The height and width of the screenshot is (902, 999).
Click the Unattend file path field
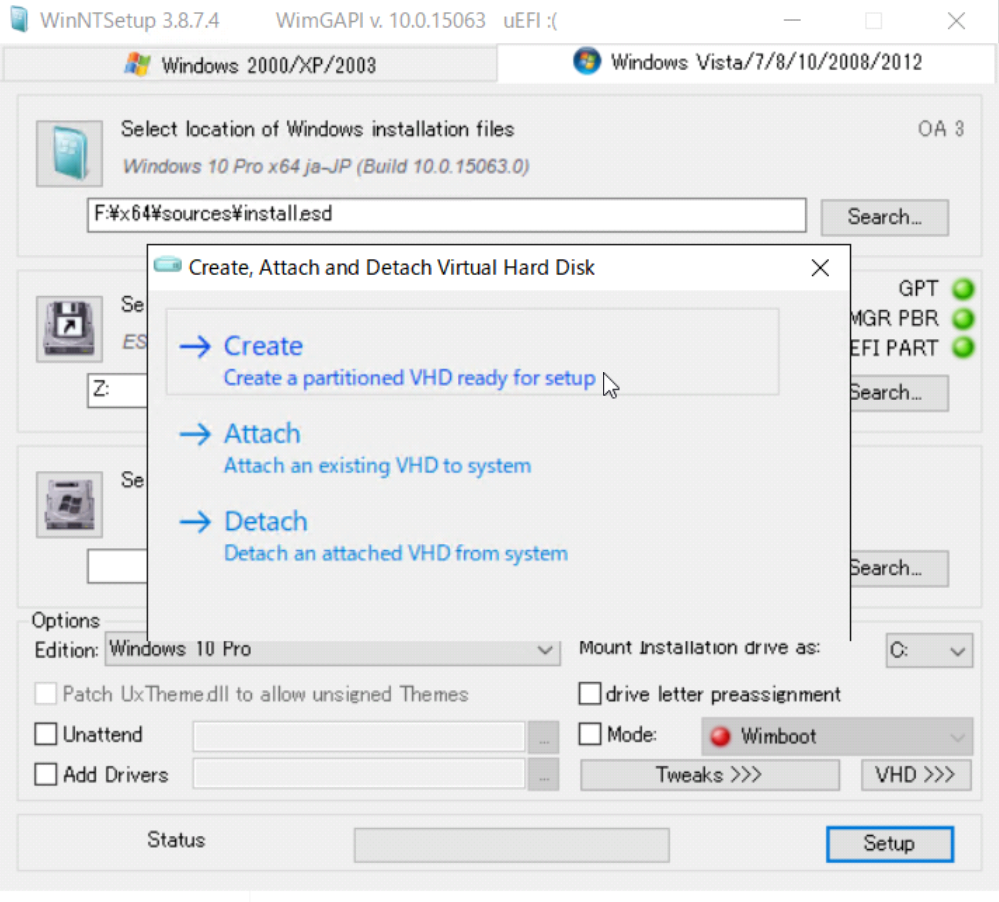pos(359,737)
